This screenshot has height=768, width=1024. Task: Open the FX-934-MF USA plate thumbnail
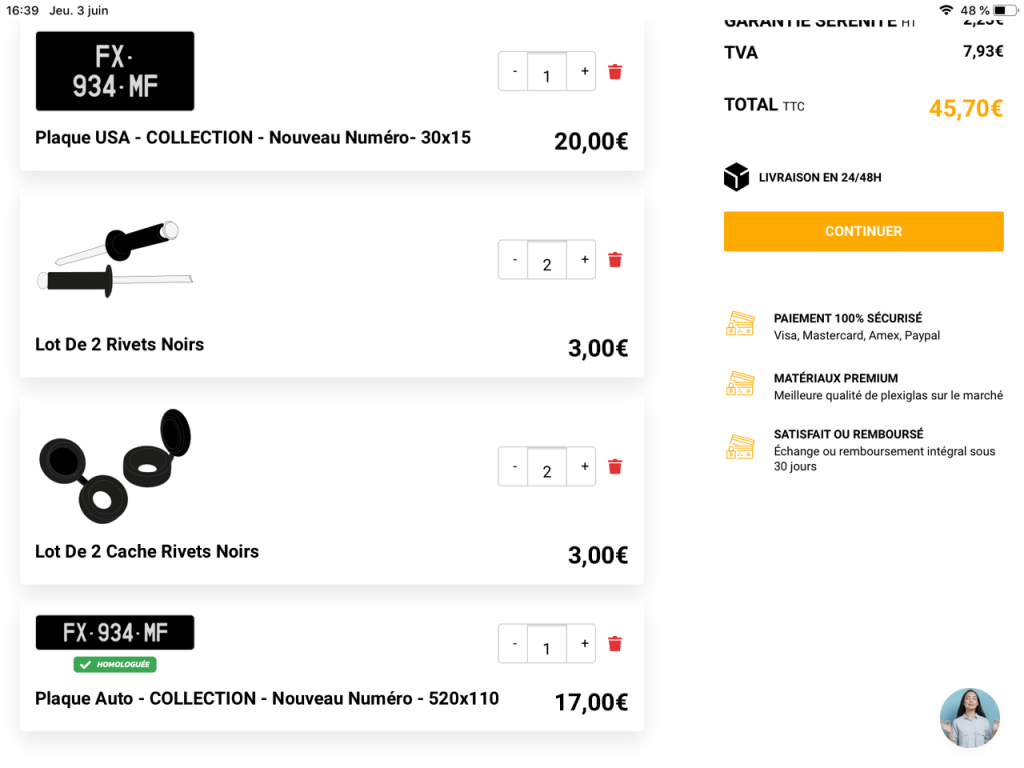point(115,71)
